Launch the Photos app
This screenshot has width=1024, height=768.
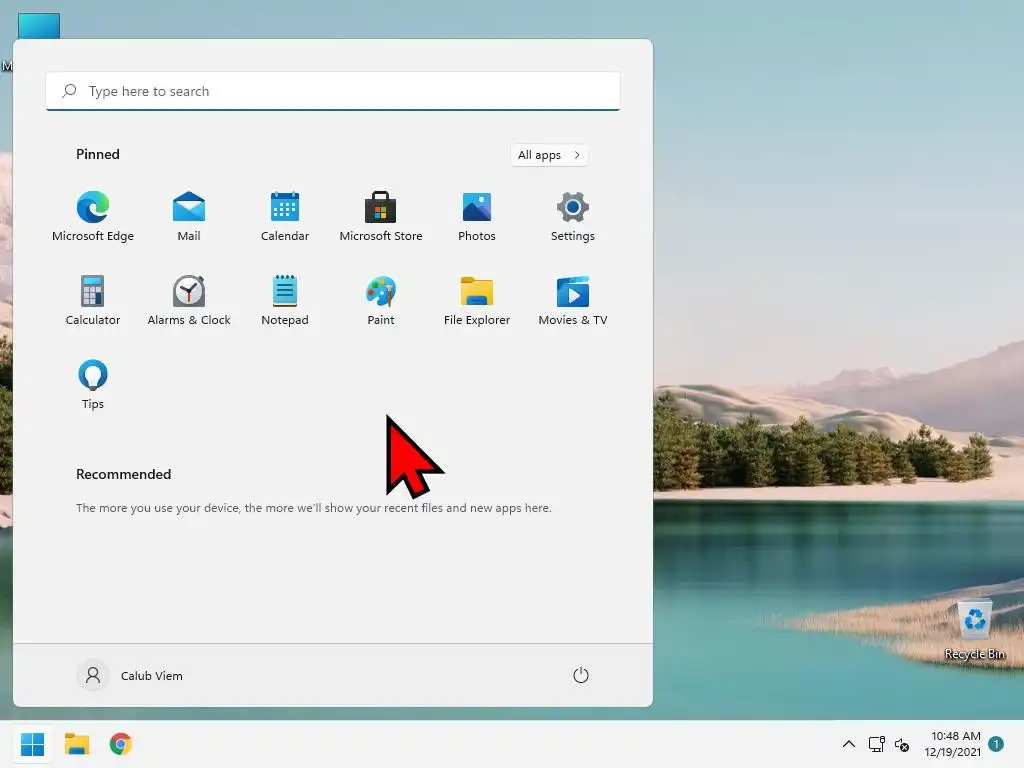[477, 217]
